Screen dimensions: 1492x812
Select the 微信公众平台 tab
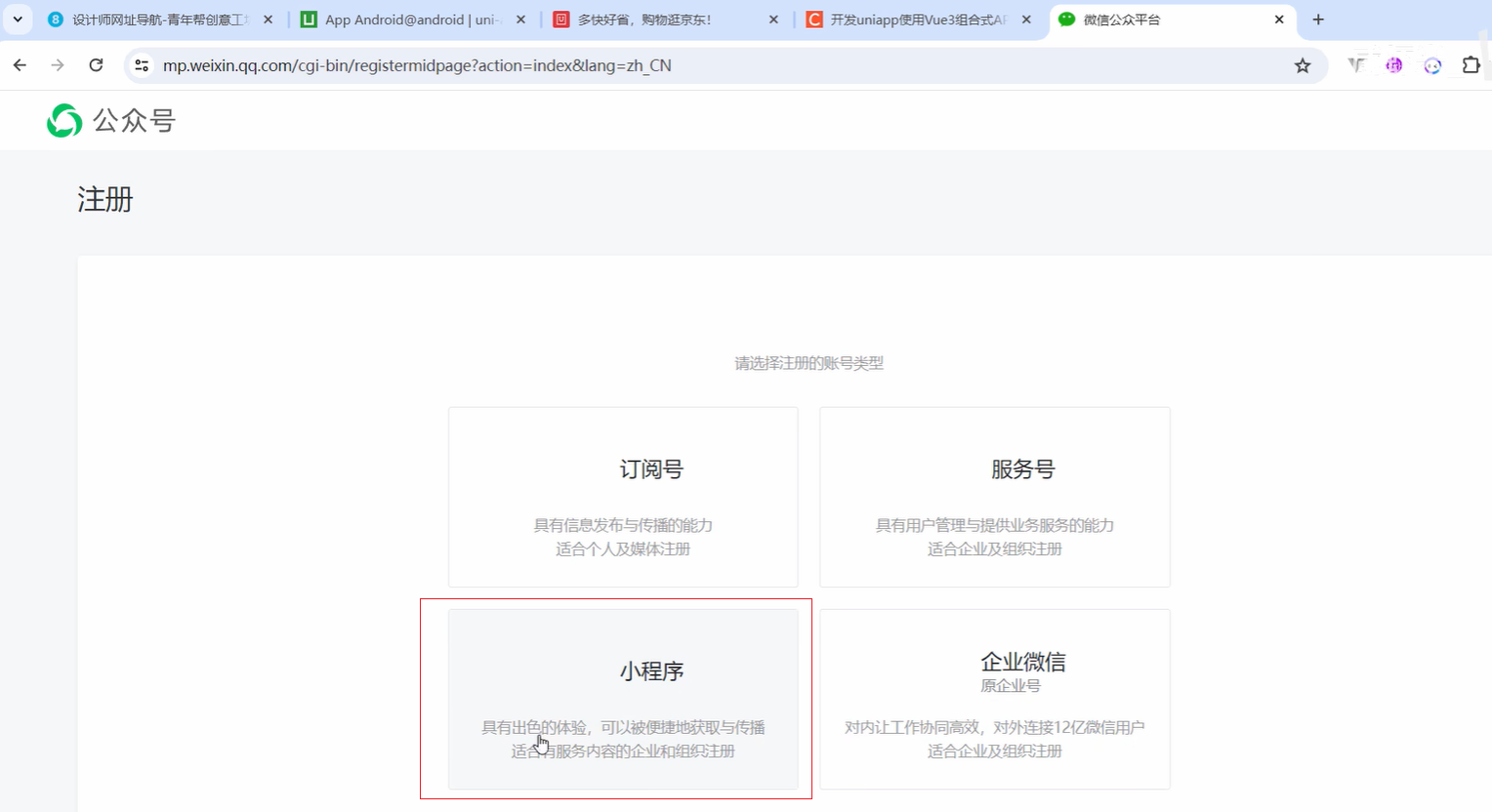(x=1172, y=20)
